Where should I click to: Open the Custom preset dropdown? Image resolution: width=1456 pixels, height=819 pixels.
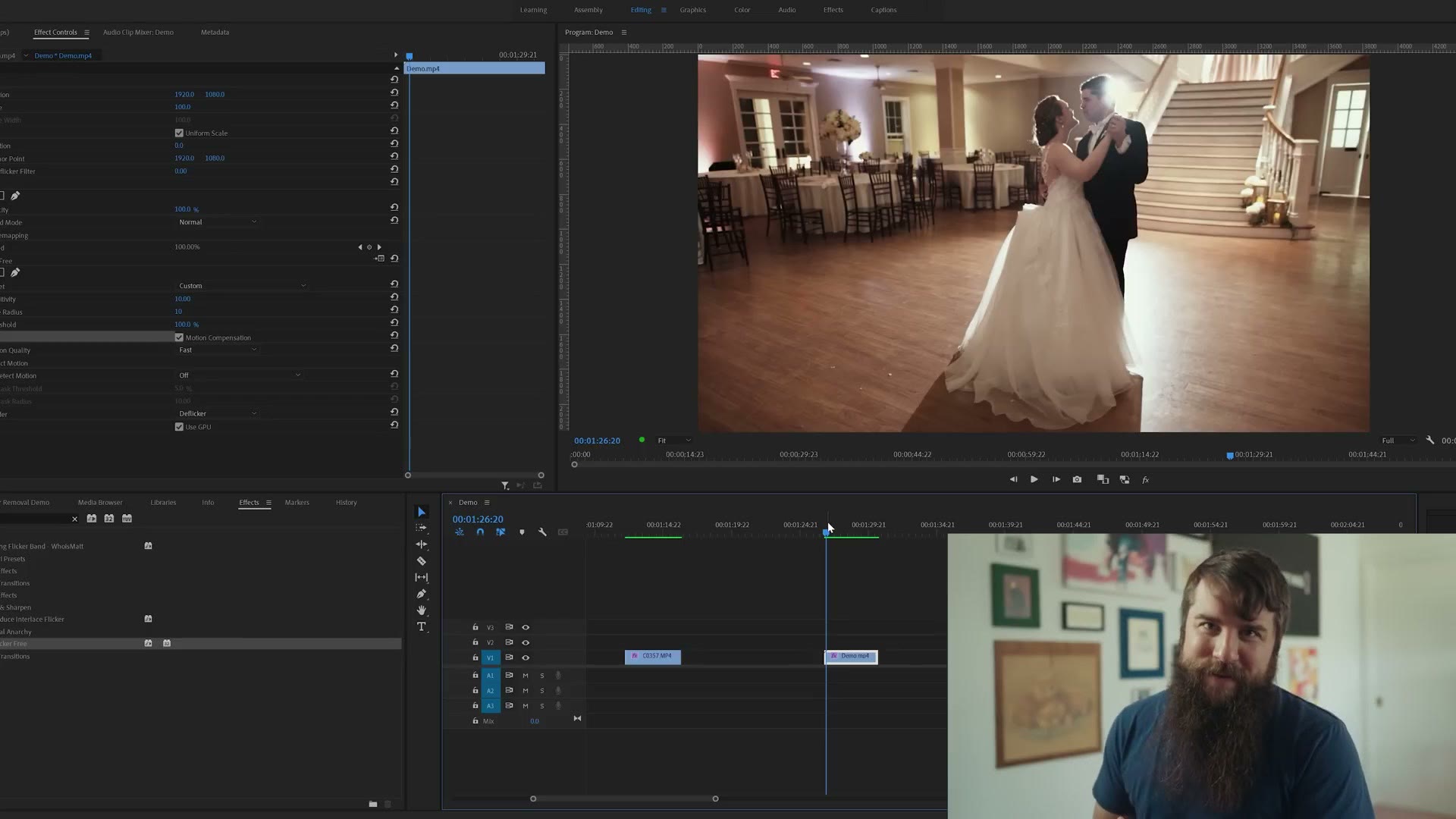pos(241,286)
